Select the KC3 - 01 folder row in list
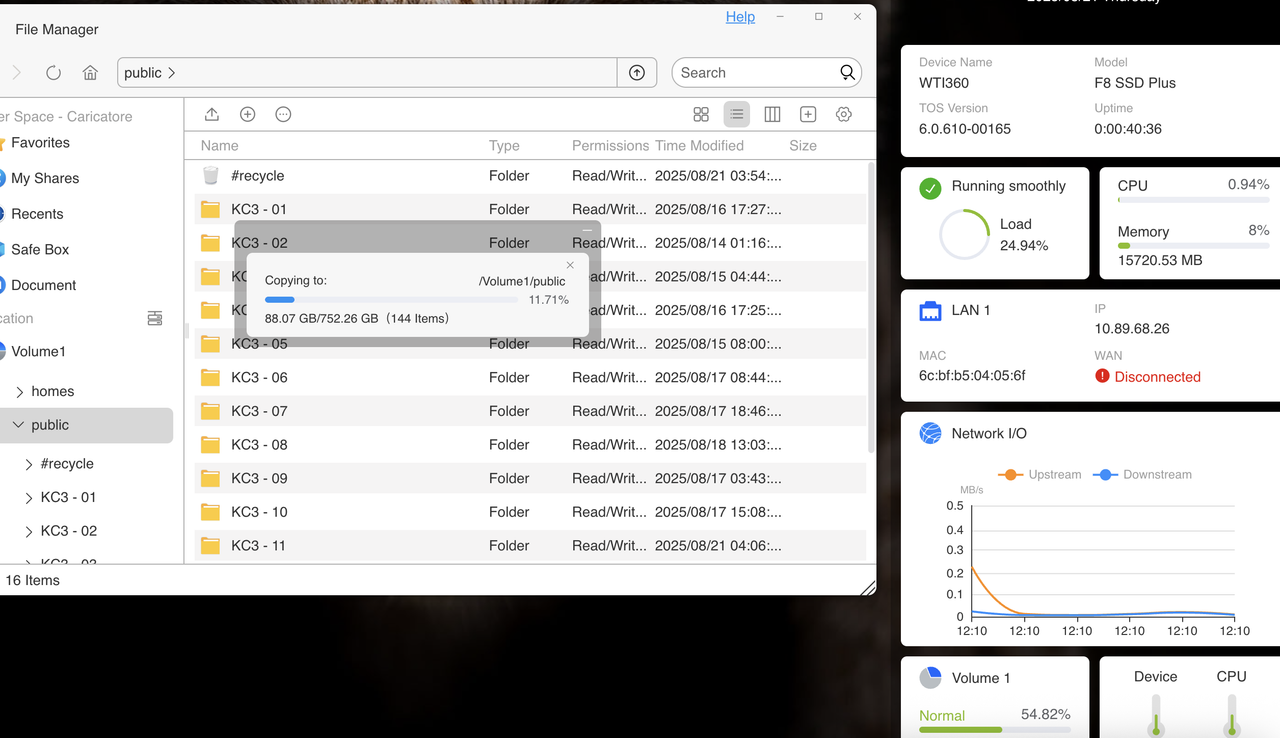Image resolution: width=1280 pixels, height=738 pixels. [x=530, y=209]
